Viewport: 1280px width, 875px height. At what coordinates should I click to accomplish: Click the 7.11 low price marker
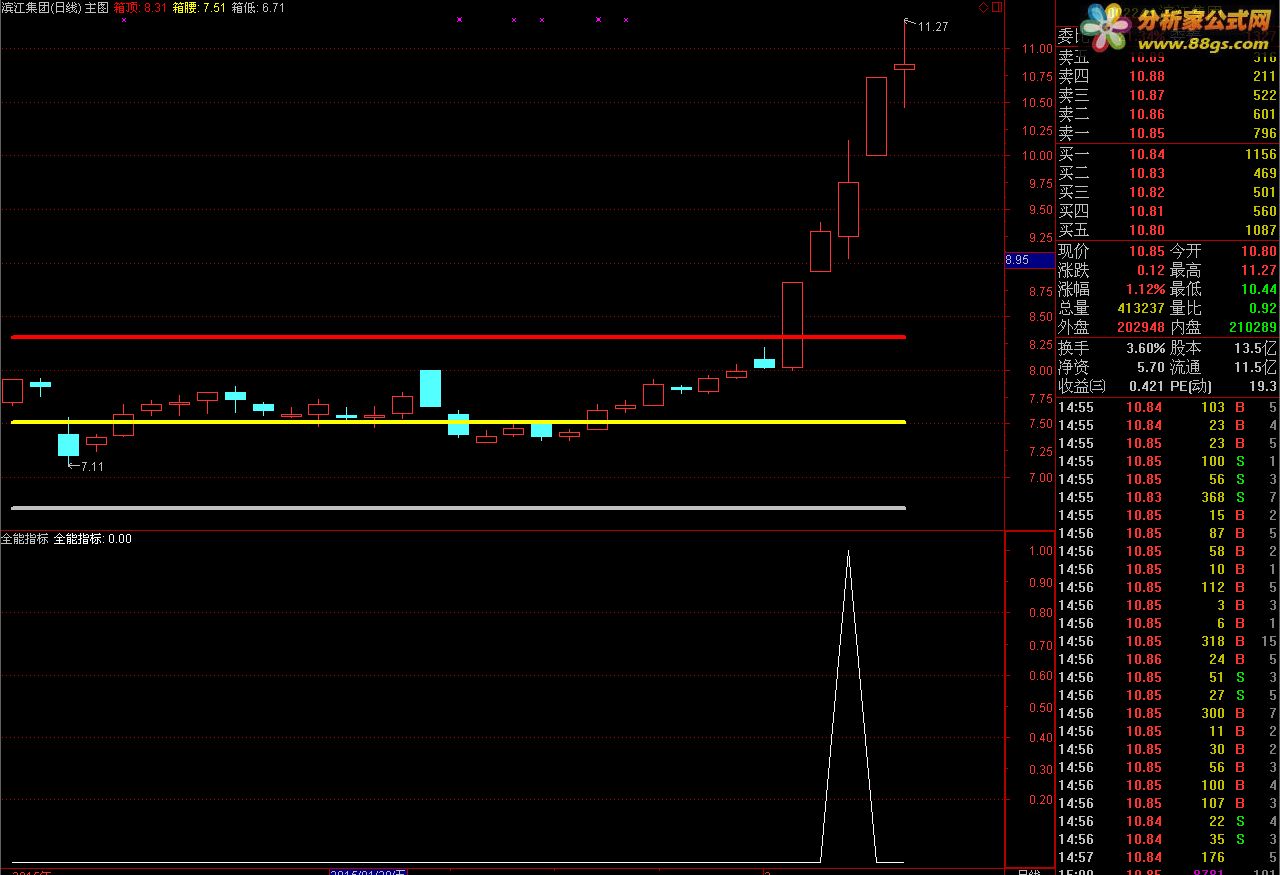point(91,466)
